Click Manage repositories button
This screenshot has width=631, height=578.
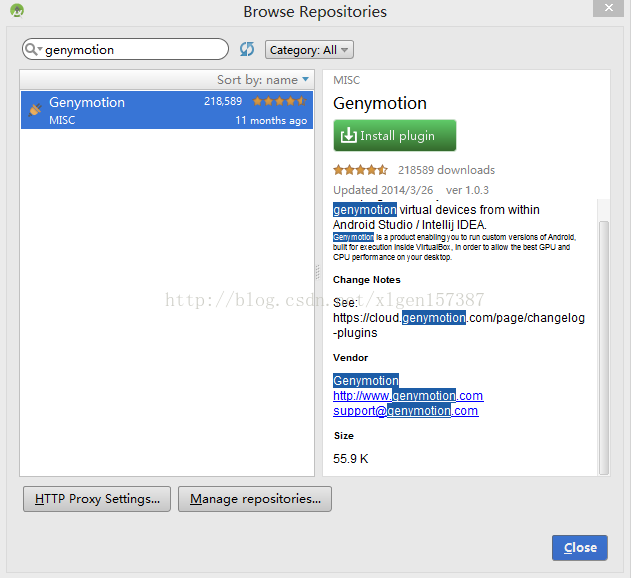pos(255,499)
